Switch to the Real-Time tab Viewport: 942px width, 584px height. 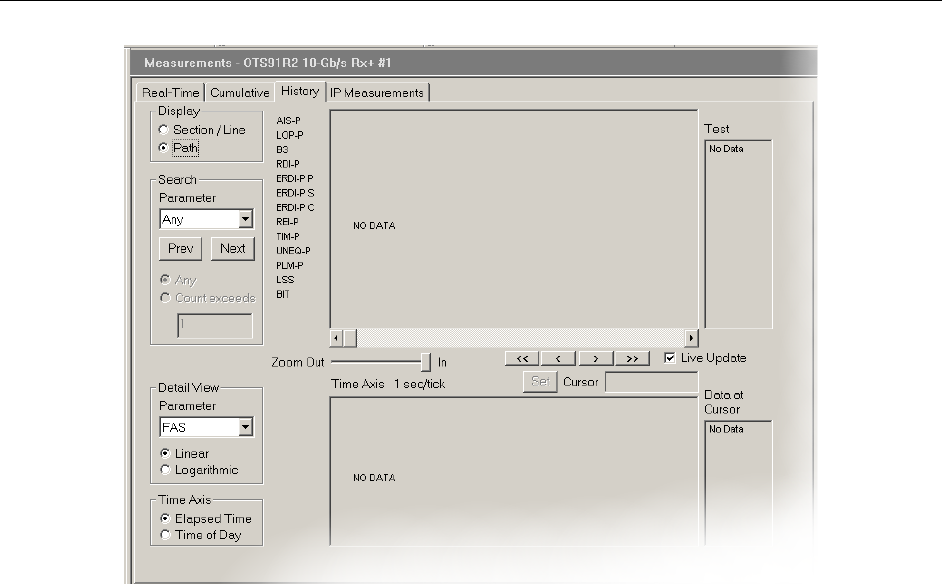pos(171,93)
